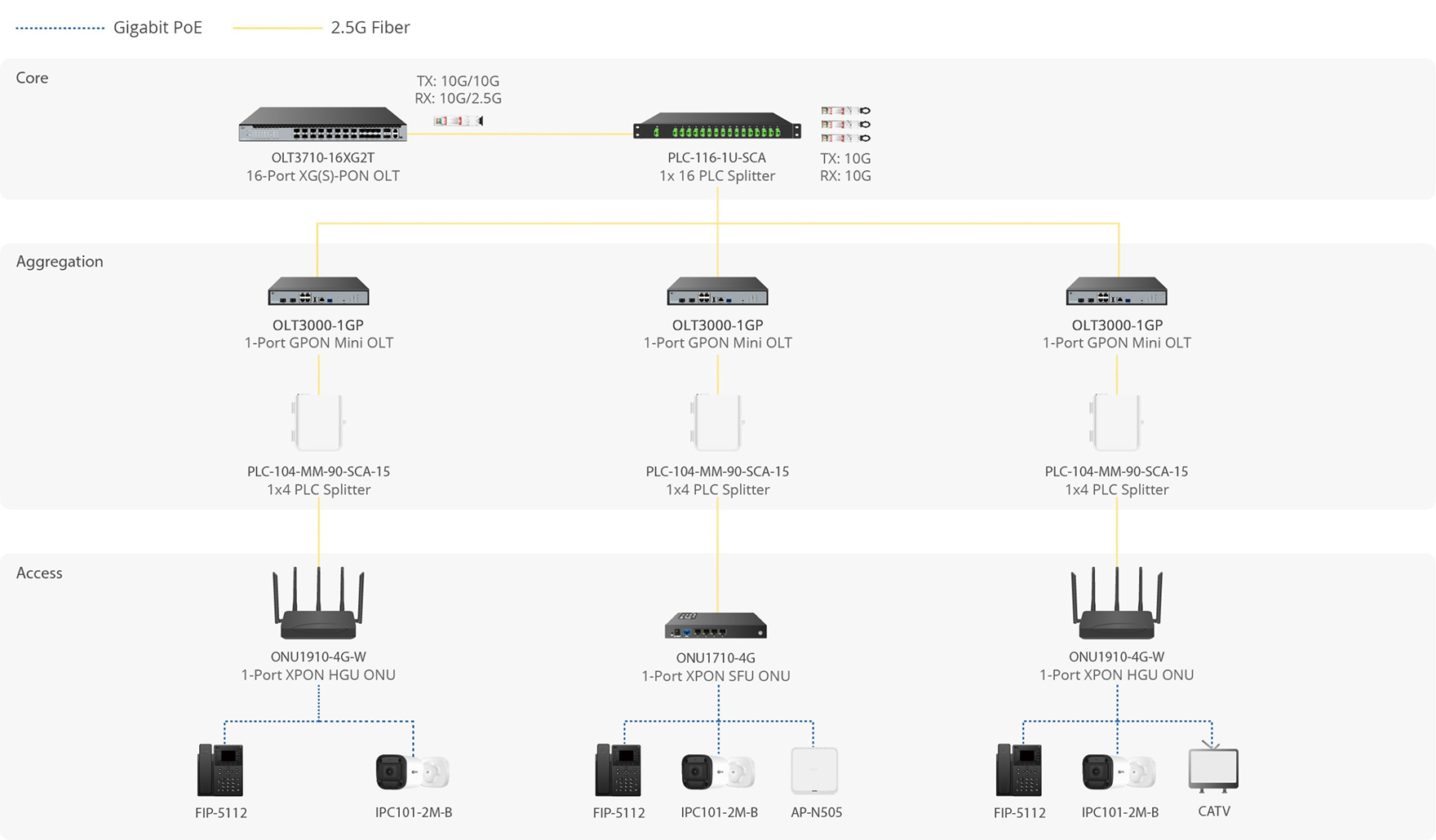Image resolution: width=1436 pixels, height=840 pixels.
Task: Click the Core section label
Action: (32, 77)
